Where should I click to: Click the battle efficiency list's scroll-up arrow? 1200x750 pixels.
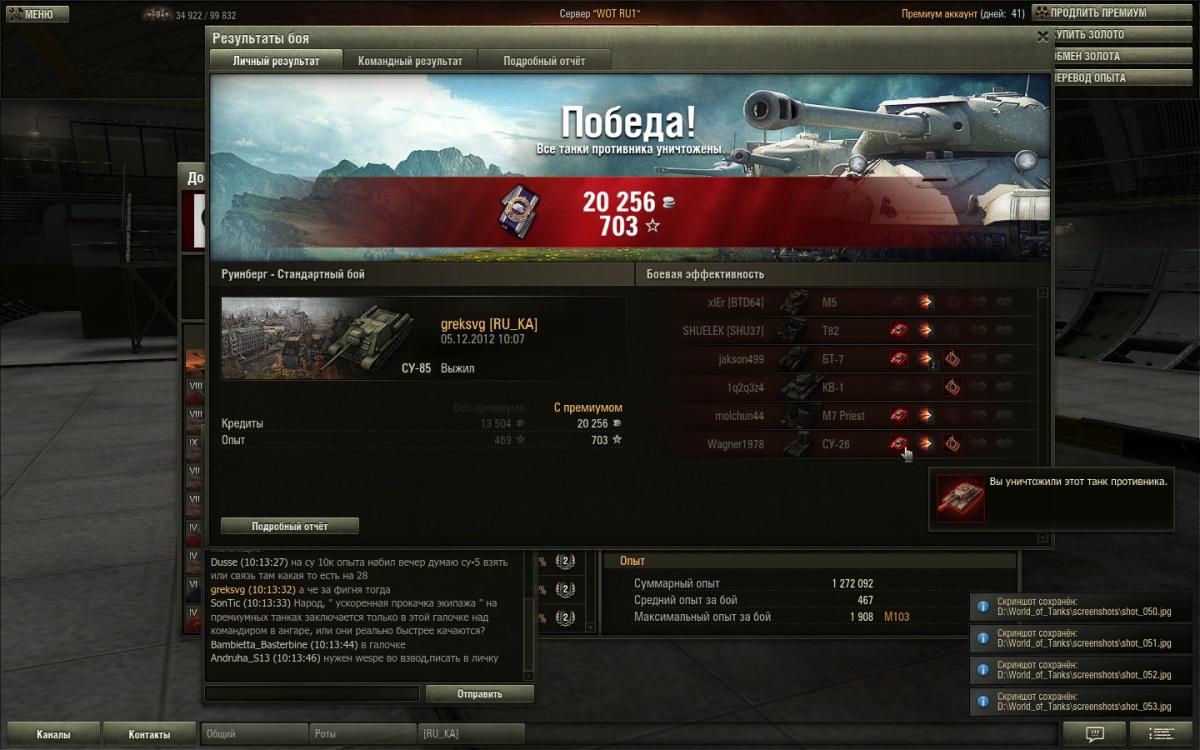pos(1044,293)
